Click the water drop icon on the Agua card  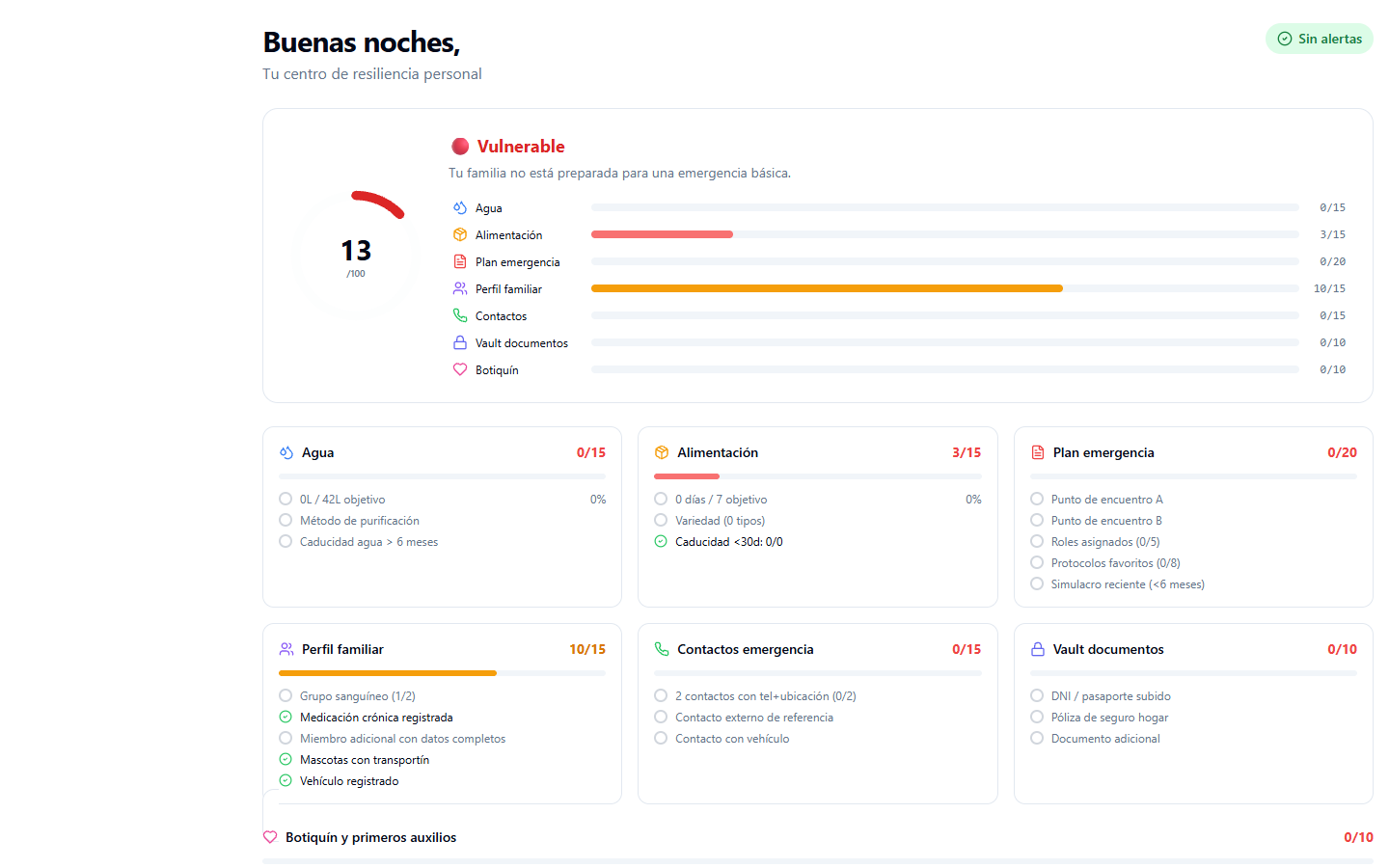284,451
